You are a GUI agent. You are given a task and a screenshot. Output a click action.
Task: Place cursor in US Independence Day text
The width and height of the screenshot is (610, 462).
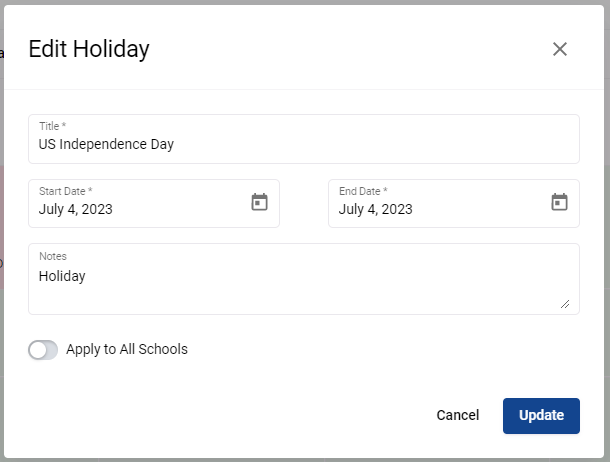[106, 144]
